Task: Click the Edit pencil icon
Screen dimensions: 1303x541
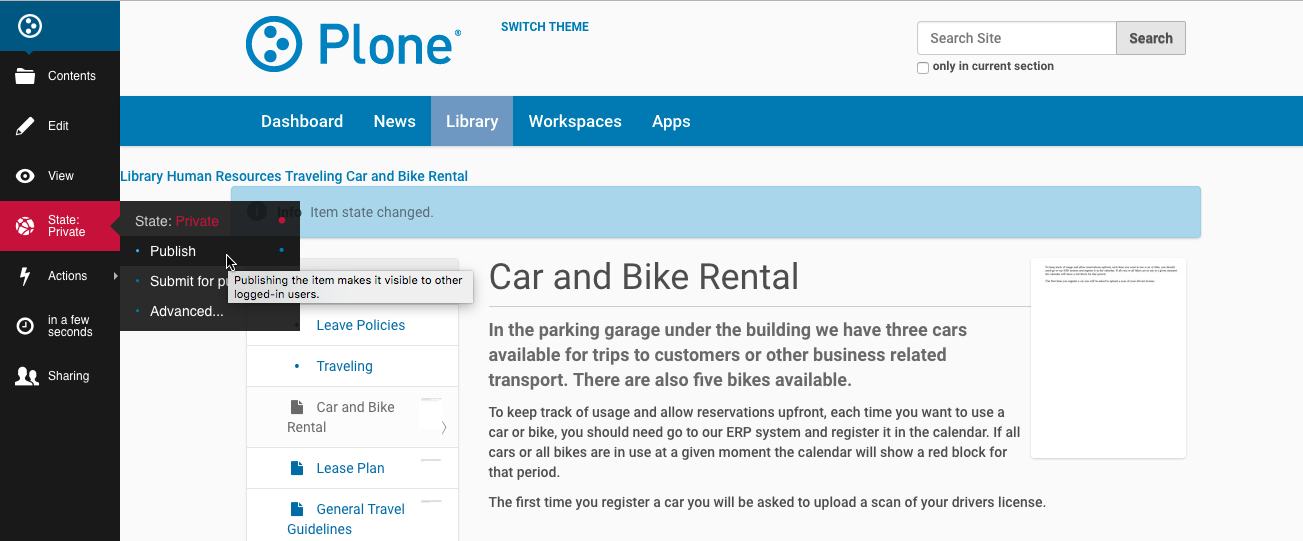Action: click(x=25, y=126)
